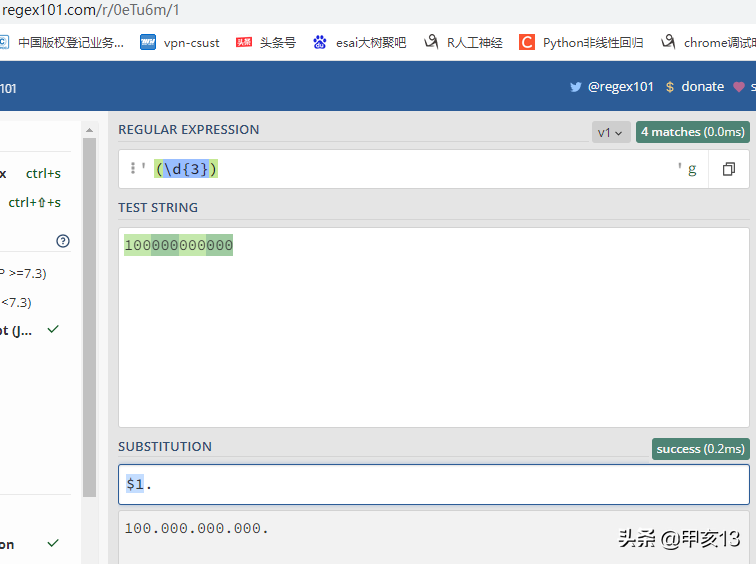Image resolution: width=756 pixels, height=564 pixels.
Task: Click the SUBSTITUTION section heading
Action: [165, 447]
